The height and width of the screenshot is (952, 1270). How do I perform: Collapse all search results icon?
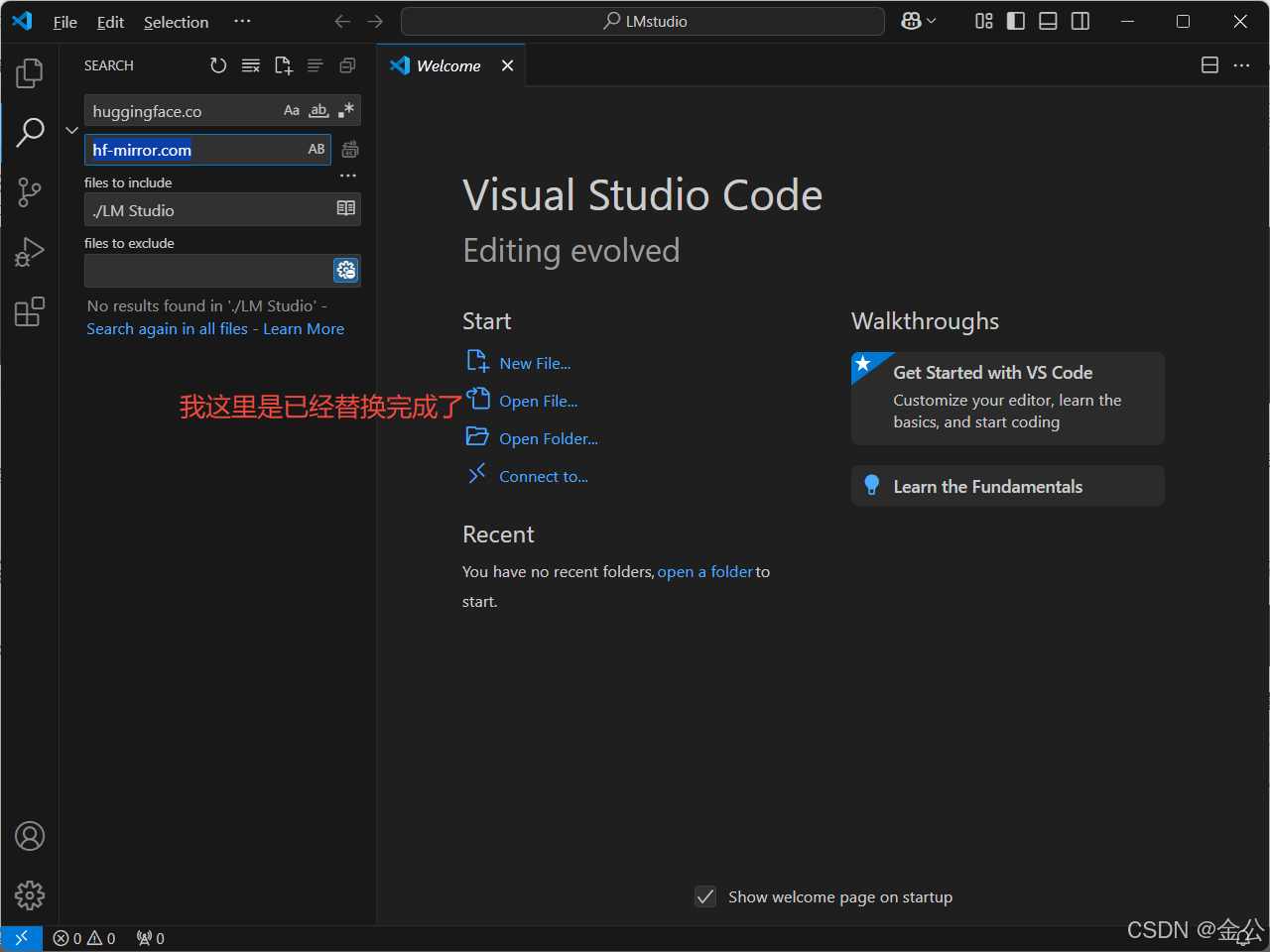[347, 65]
